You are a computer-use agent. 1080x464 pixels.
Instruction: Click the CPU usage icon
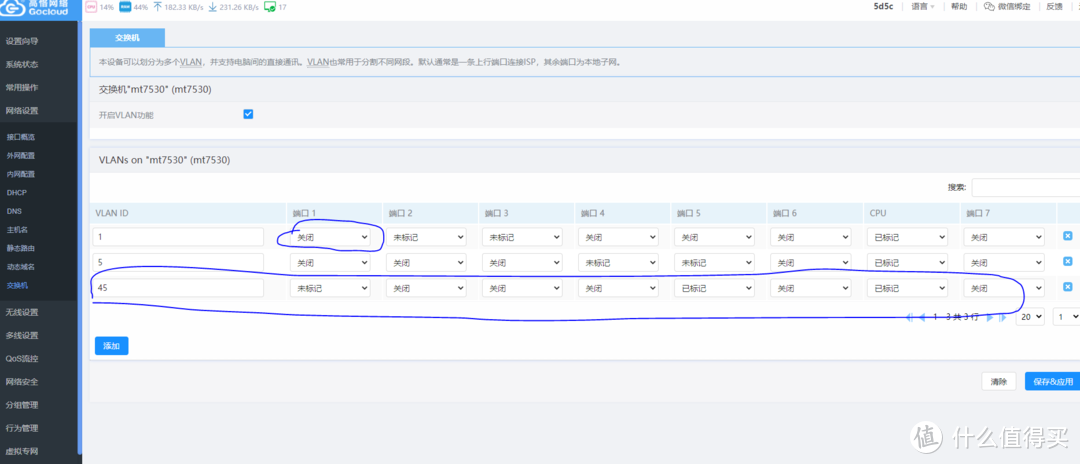pyautogui.click(x=91, y=7)
